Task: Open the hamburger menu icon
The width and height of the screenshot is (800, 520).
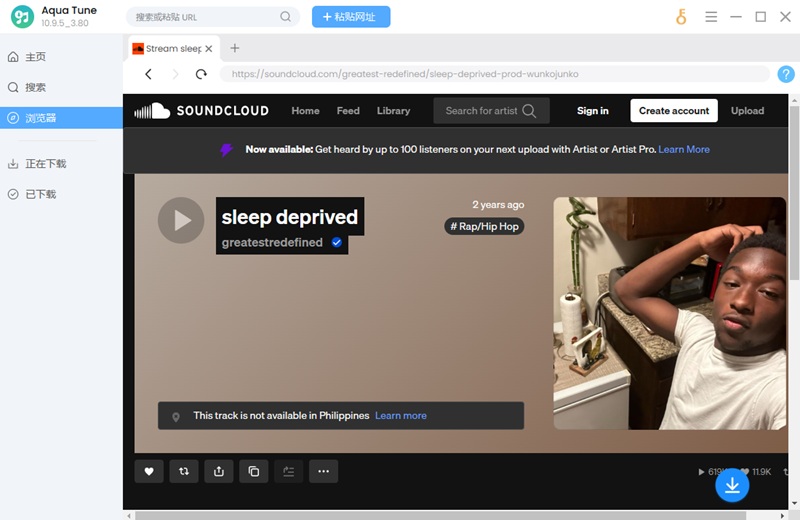Action: (711, 17)
